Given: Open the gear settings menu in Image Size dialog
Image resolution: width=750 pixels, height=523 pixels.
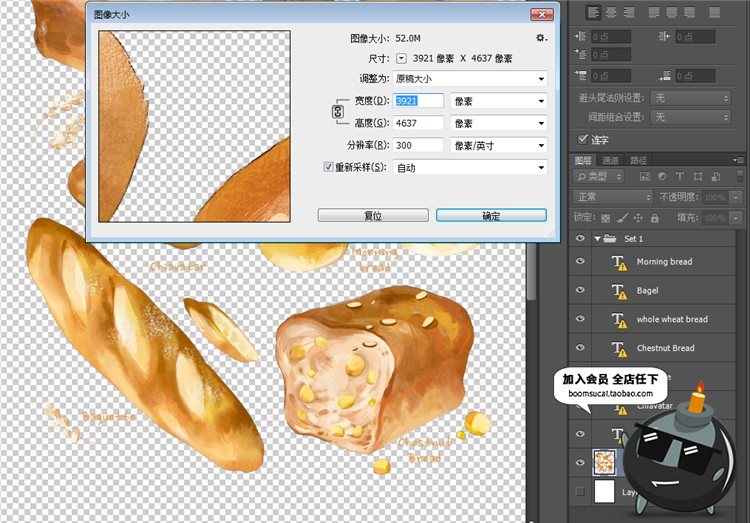Looking at the screenshot, I should point(541,38).
